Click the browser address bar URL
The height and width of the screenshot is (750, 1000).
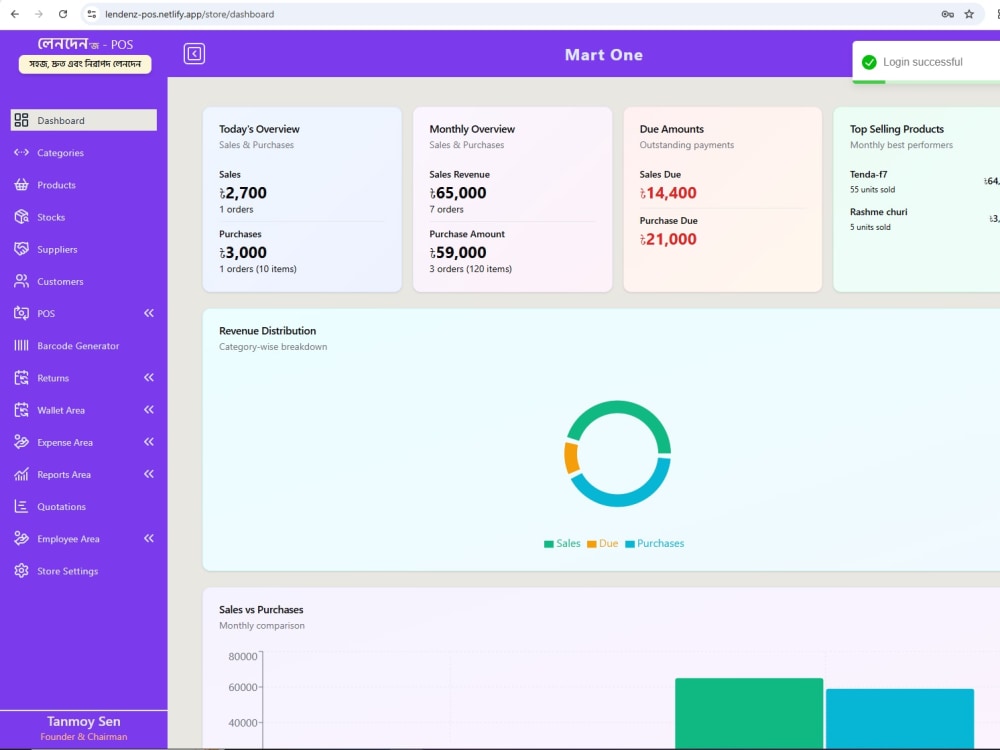pyautogui.click(x=189, y=14)
